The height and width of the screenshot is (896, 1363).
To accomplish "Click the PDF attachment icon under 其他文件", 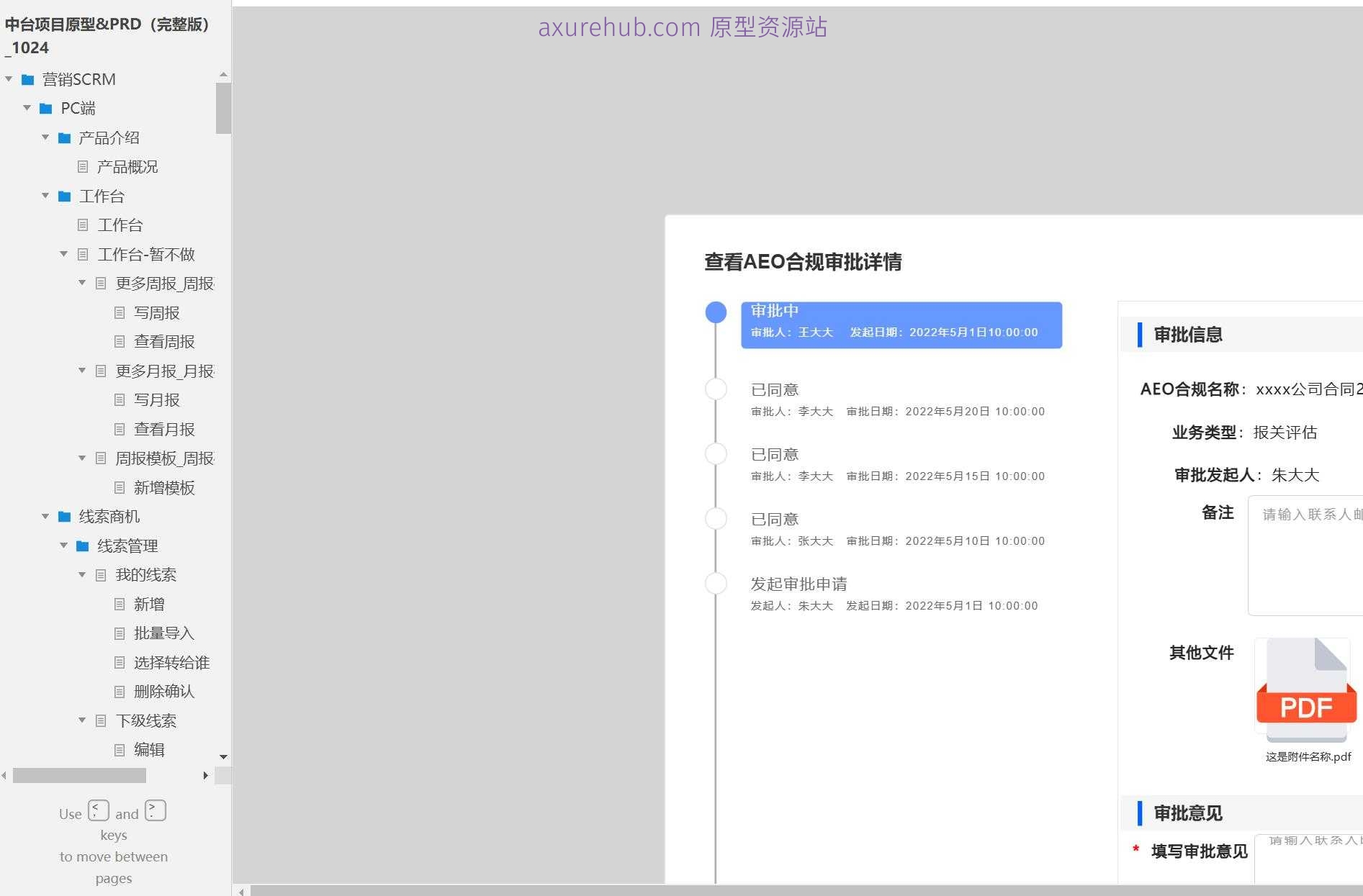I will coord(1303,689).
